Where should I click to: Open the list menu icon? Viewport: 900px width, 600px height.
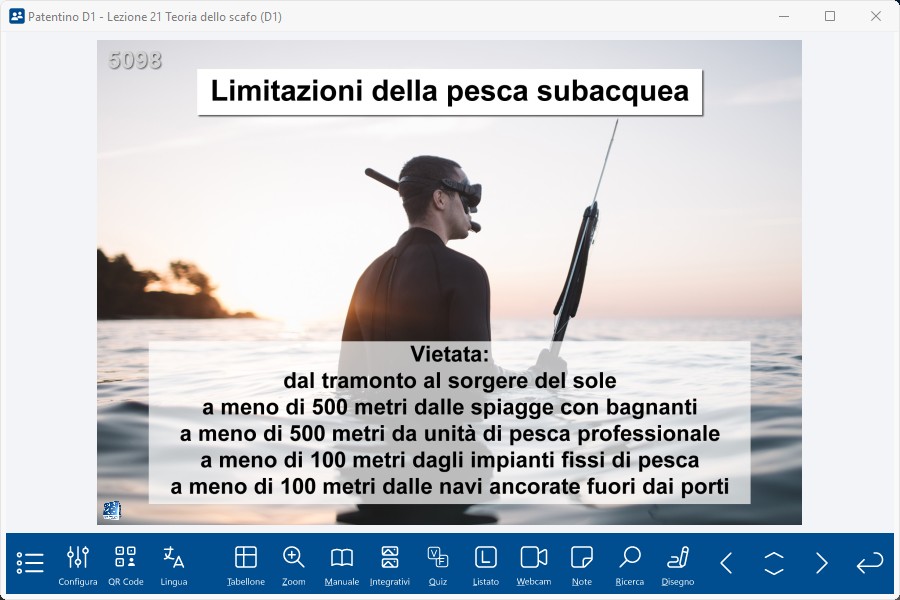click(30, 563)
